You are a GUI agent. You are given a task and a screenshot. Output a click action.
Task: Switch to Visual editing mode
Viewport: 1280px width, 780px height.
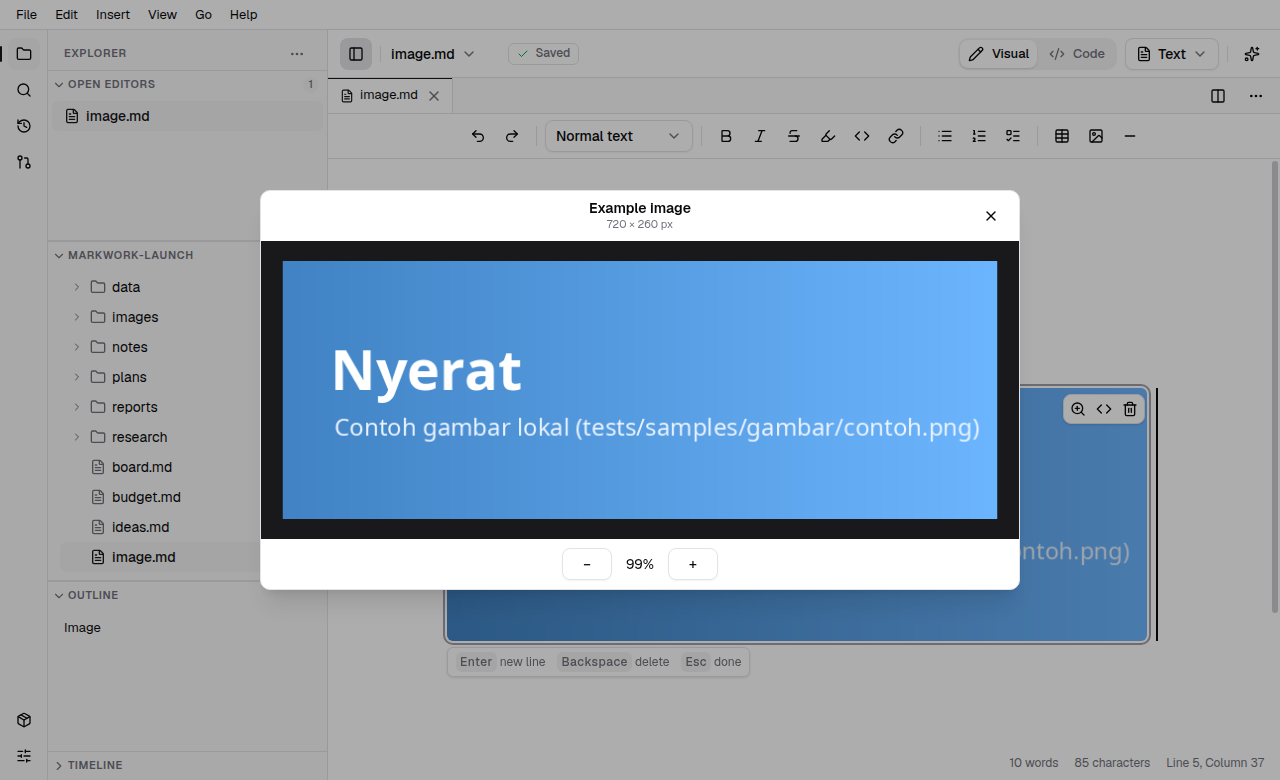(x=998, y=54)
